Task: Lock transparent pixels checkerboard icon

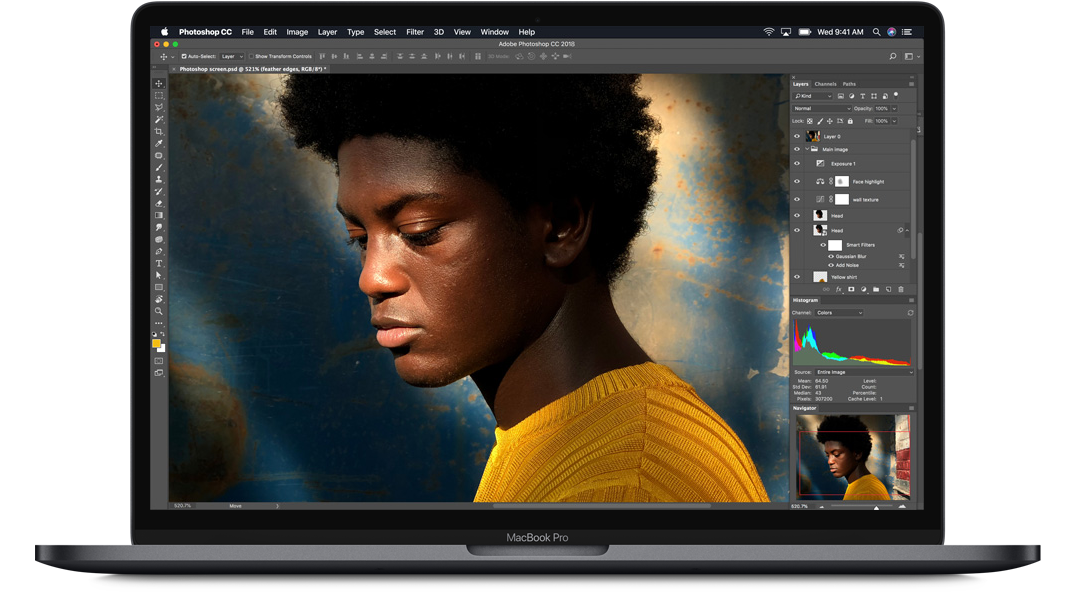Action: pos(810,121)
